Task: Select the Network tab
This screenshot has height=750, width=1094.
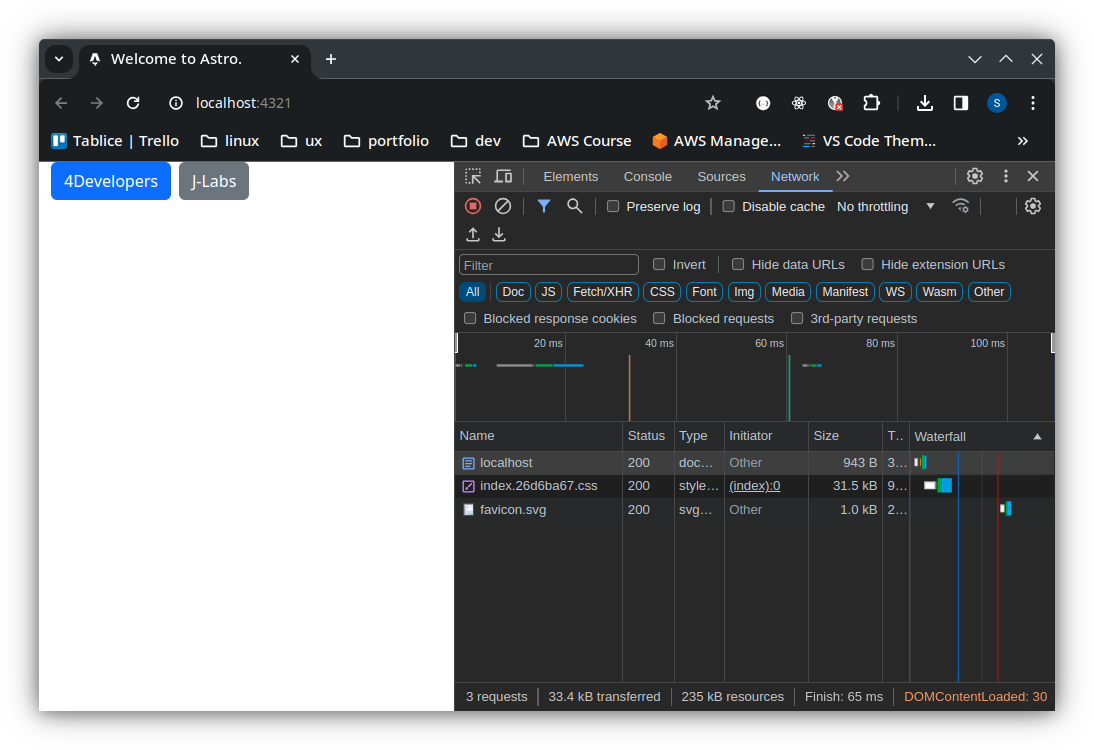Action: coord(795,177)
